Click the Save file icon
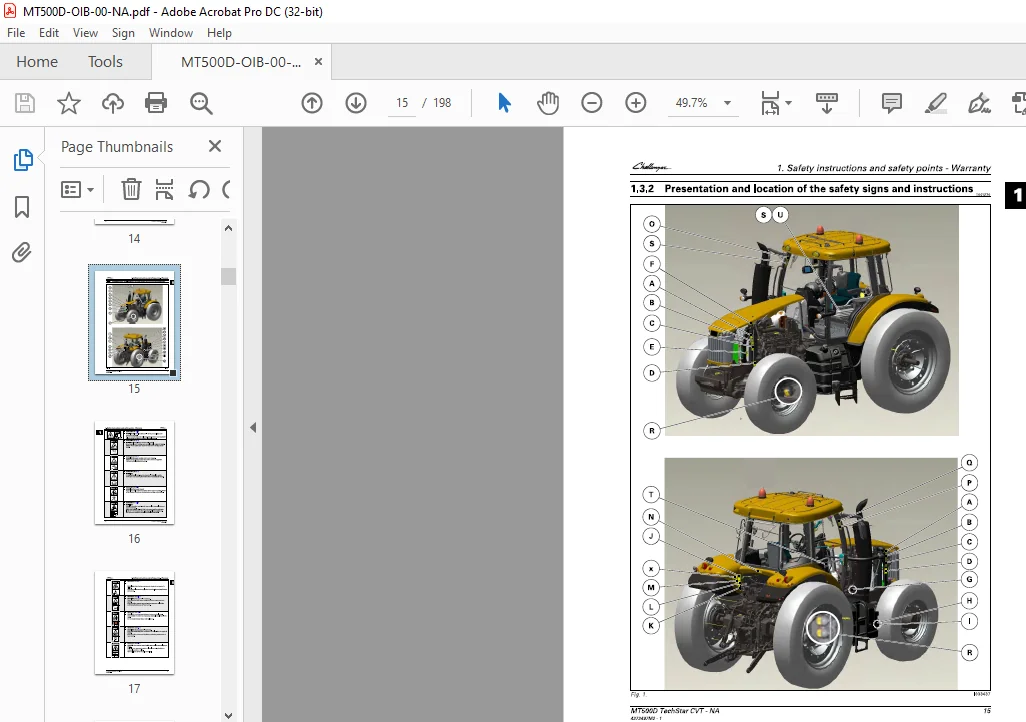The width and height of the screenshot is (1026, 722). (x=25, y=103)
